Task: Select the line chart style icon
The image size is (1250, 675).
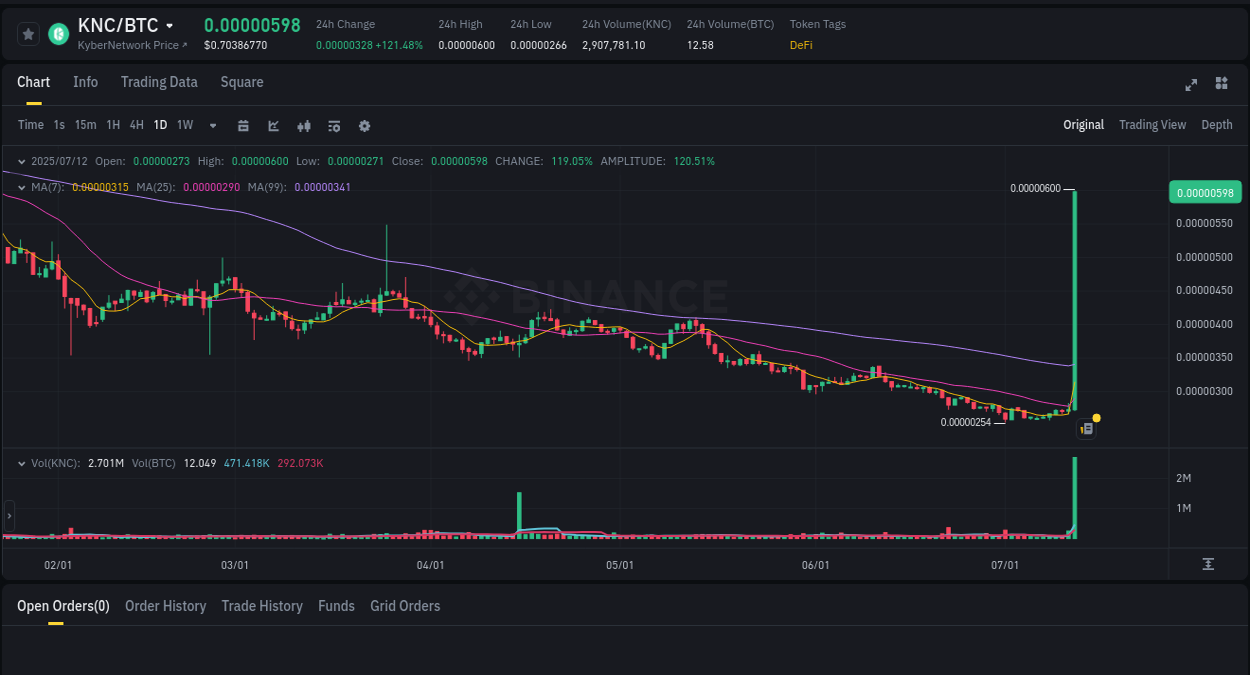Action: coord(273,125)
